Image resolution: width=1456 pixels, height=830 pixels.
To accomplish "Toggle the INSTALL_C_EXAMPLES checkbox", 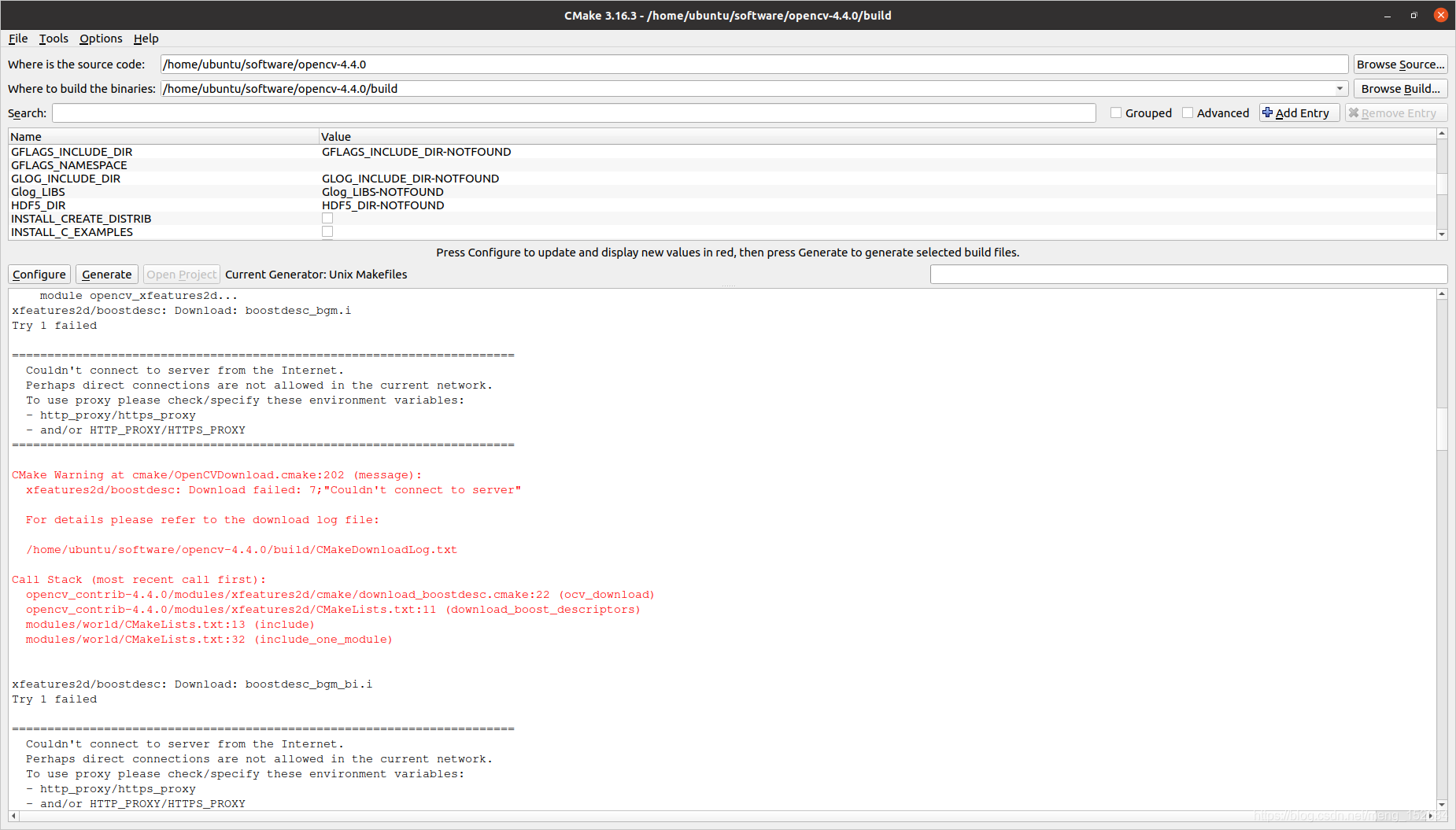I will click(x=327, y=232).
